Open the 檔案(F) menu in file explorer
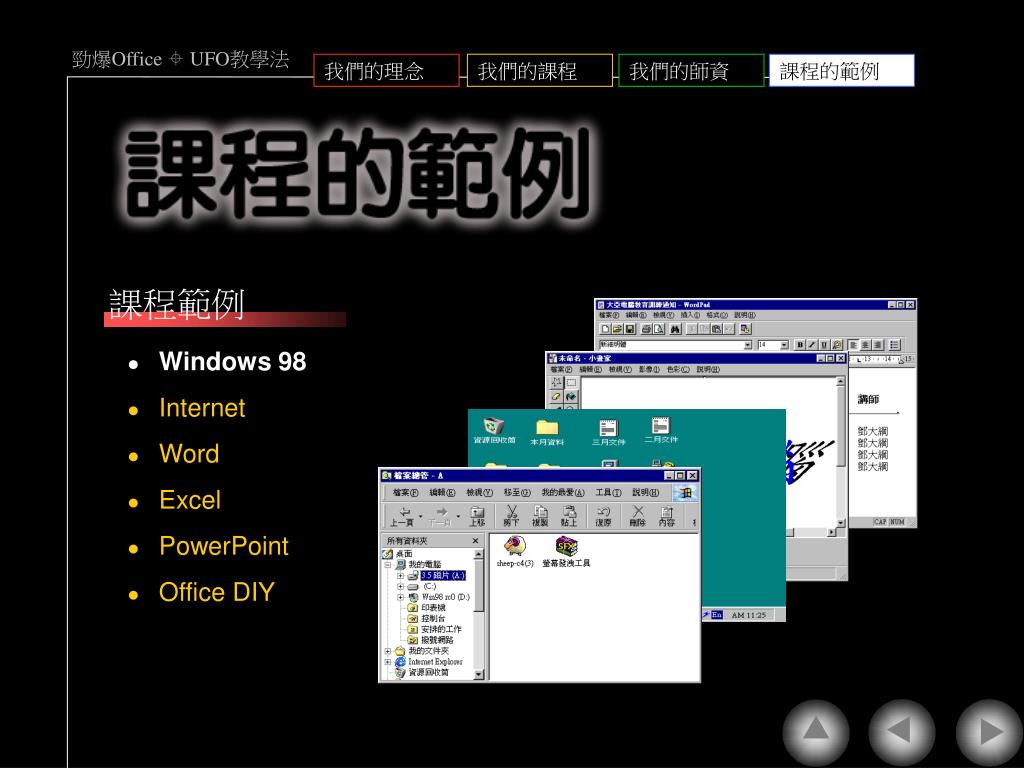This screenshot has width=1024, height=768. (x=406, y=492)
